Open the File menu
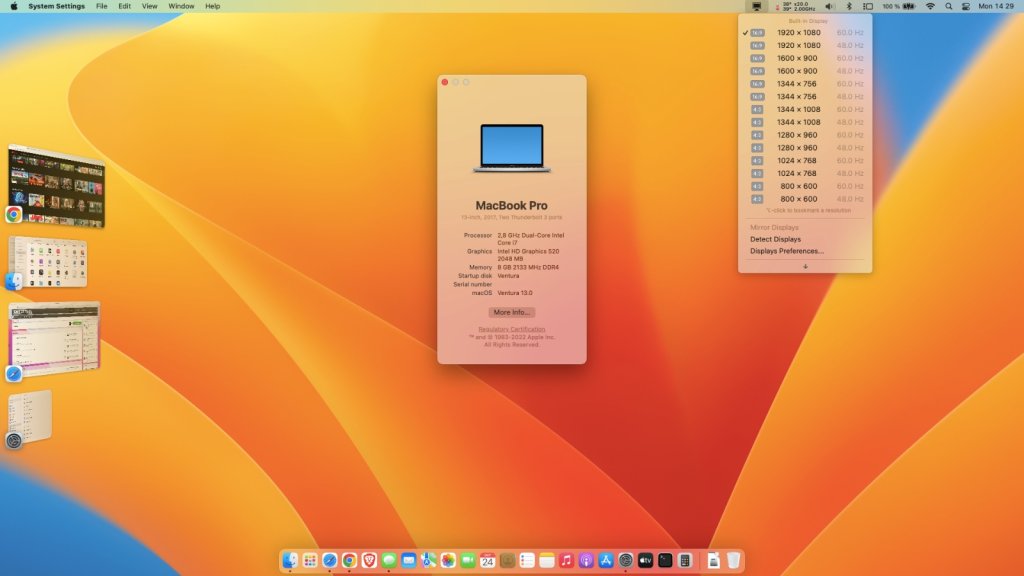 (x=102, y=7)
